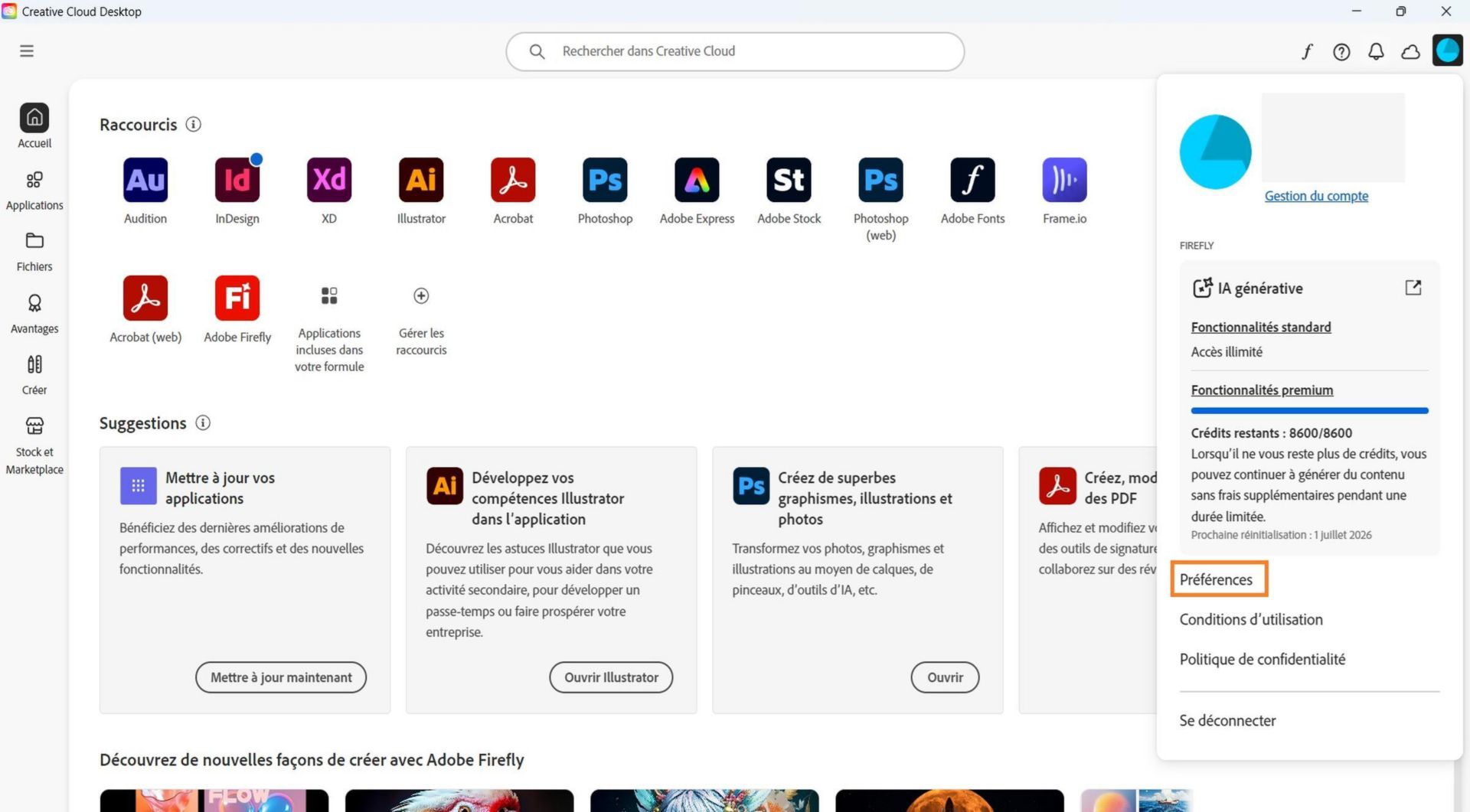Viewport: 1470px width, 812px height.
Task: Click Gérer les raccourcis plus icon
Action: click(421, 296)
